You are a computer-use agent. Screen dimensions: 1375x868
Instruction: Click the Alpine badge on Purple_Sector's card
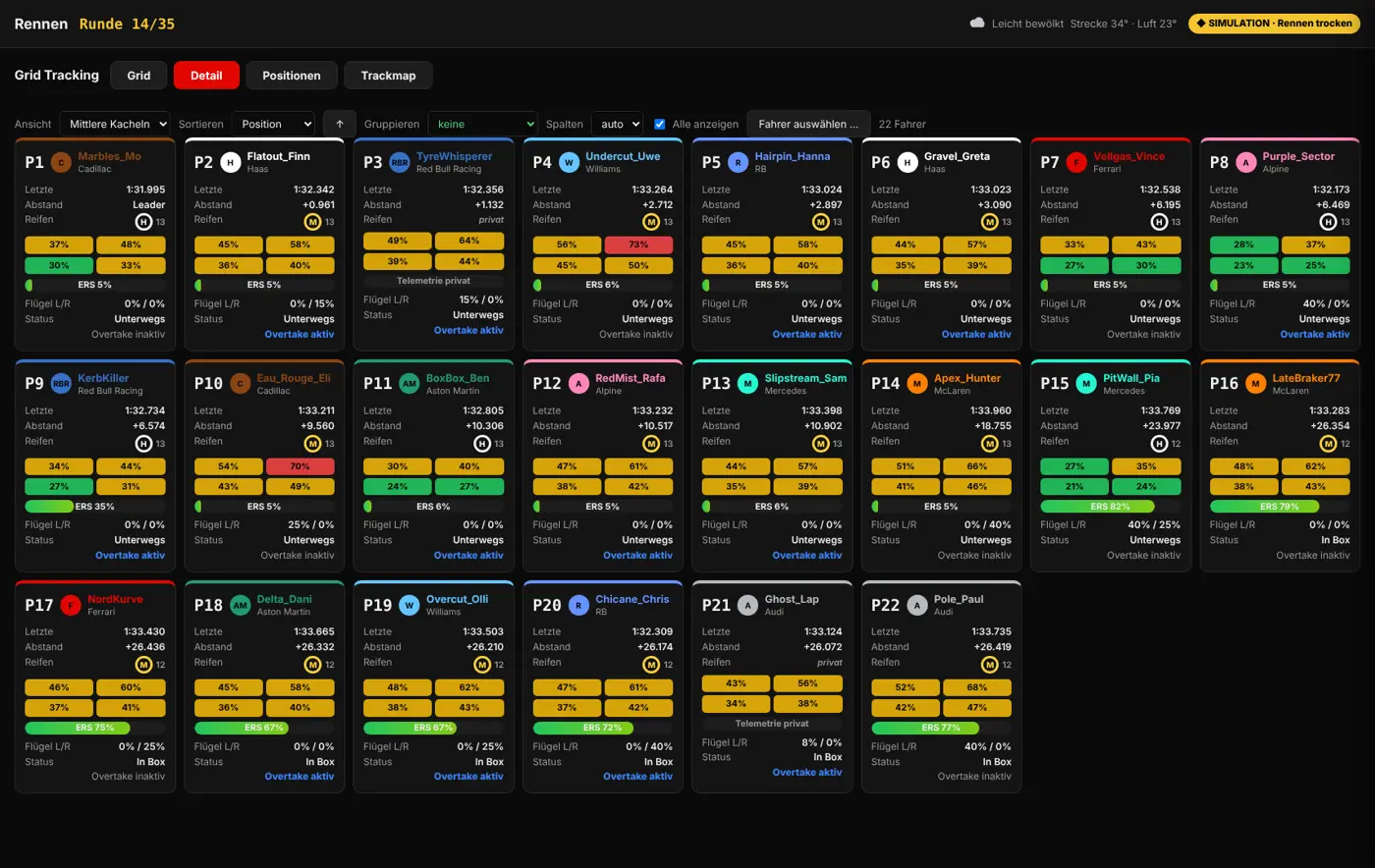[x=1246, y=162]
